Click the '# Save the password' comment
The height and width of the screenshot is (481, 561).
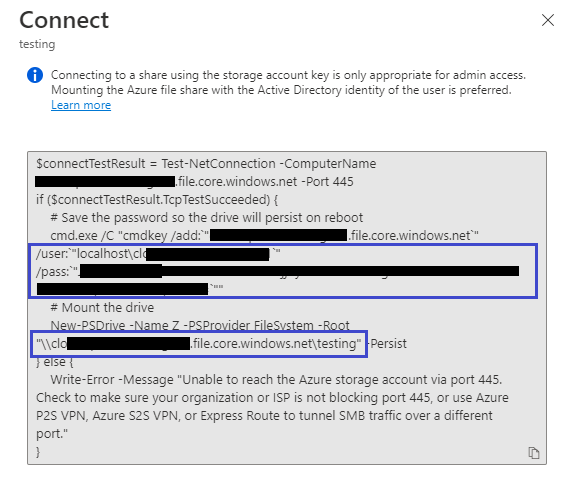pyautogui.click(x=207, y=218)
